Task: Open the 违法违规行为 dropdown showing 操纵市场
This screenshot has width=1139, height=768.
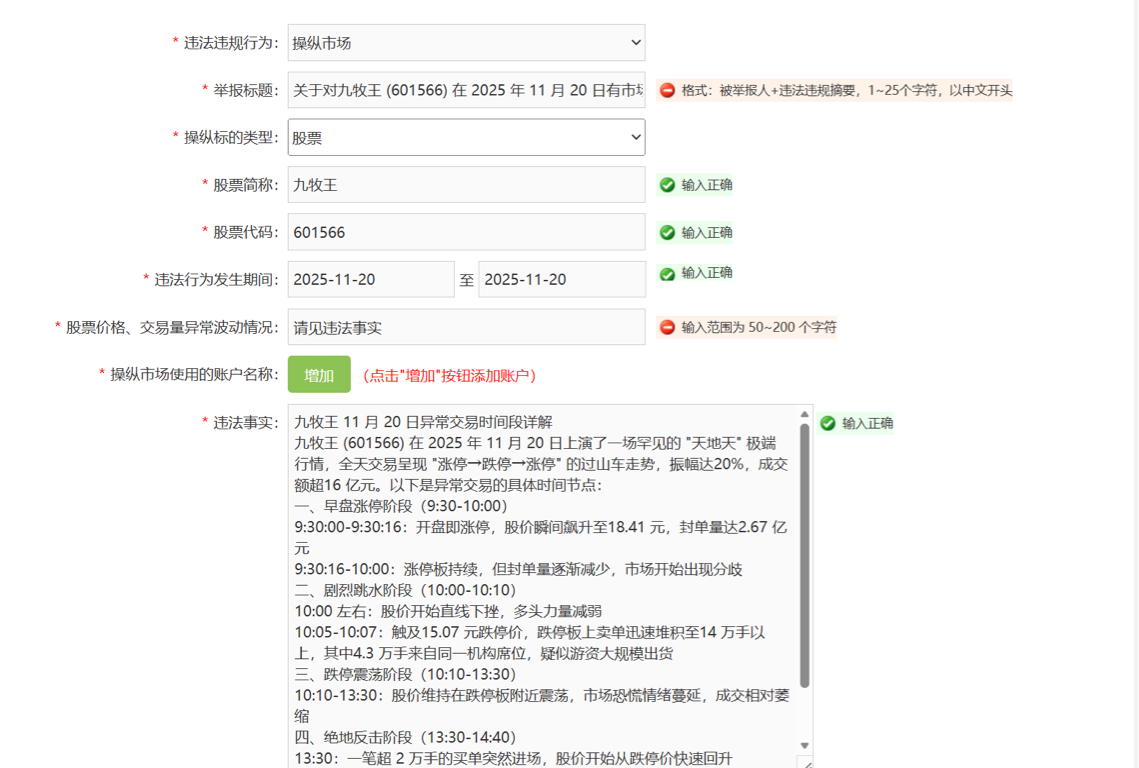Action: pos(466,43)
